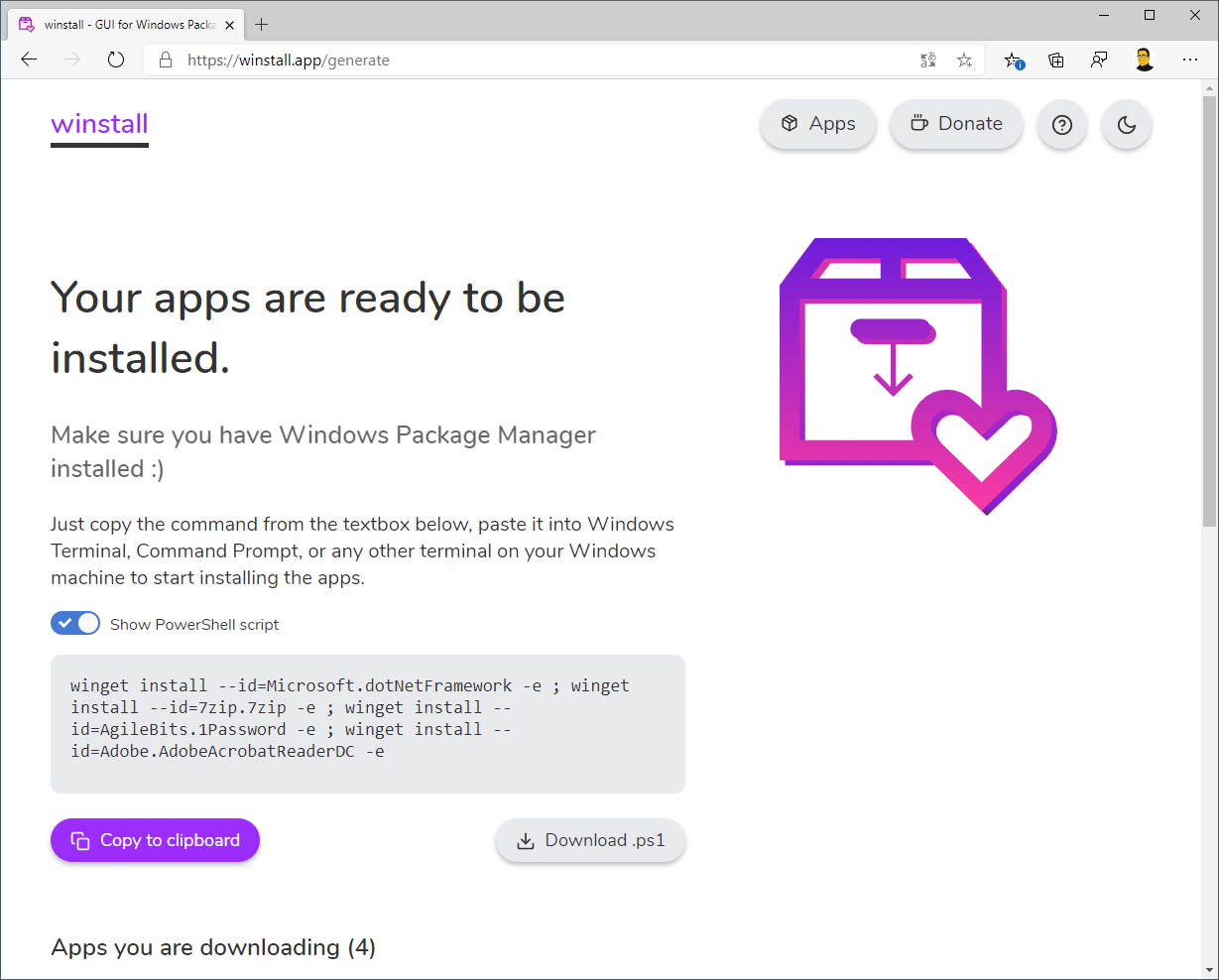Click the Donate button

tap(956, 124)
